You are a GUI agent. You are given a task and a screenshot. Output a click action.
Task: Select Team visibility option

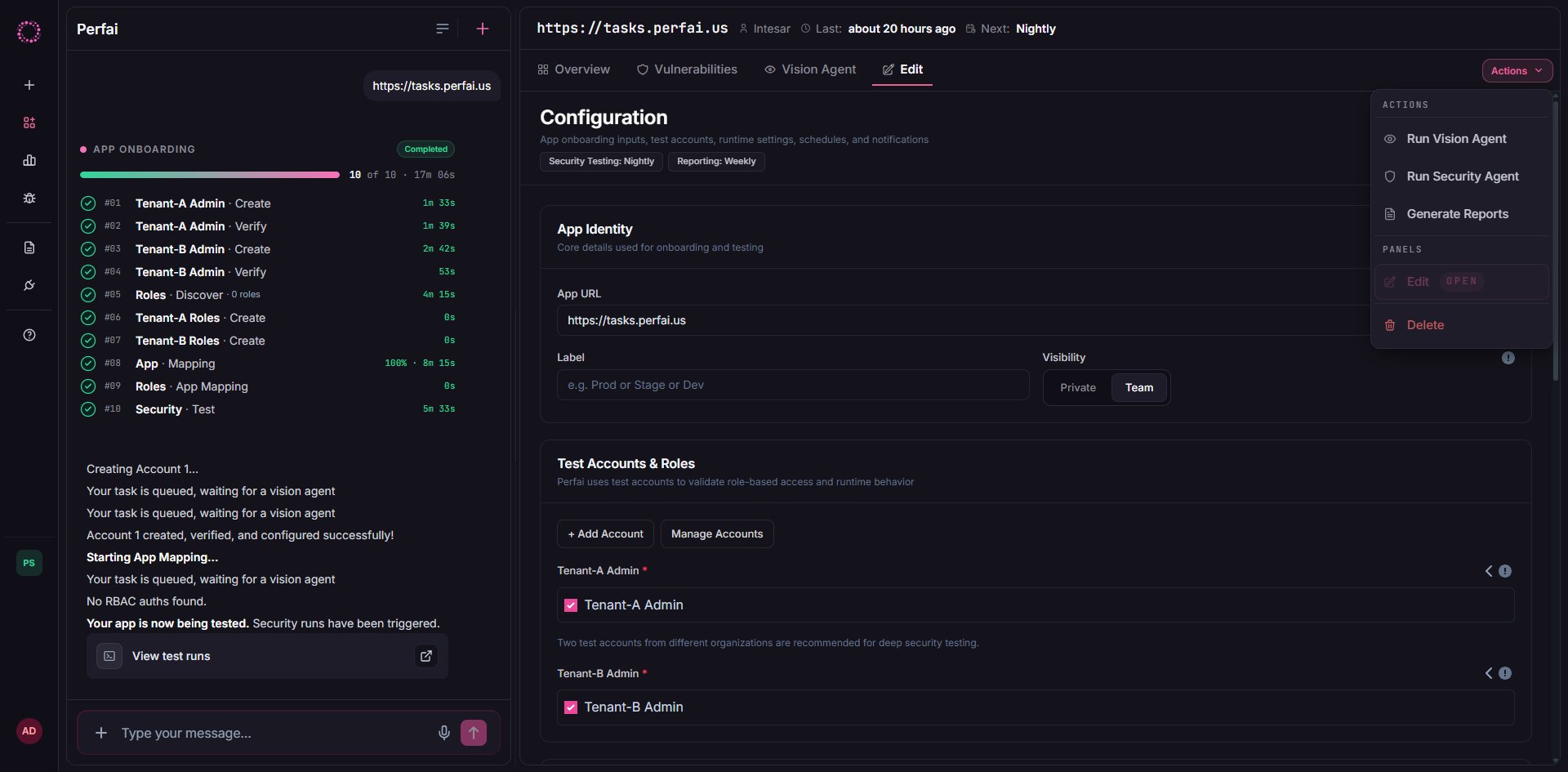click(x=1139, y=387)
